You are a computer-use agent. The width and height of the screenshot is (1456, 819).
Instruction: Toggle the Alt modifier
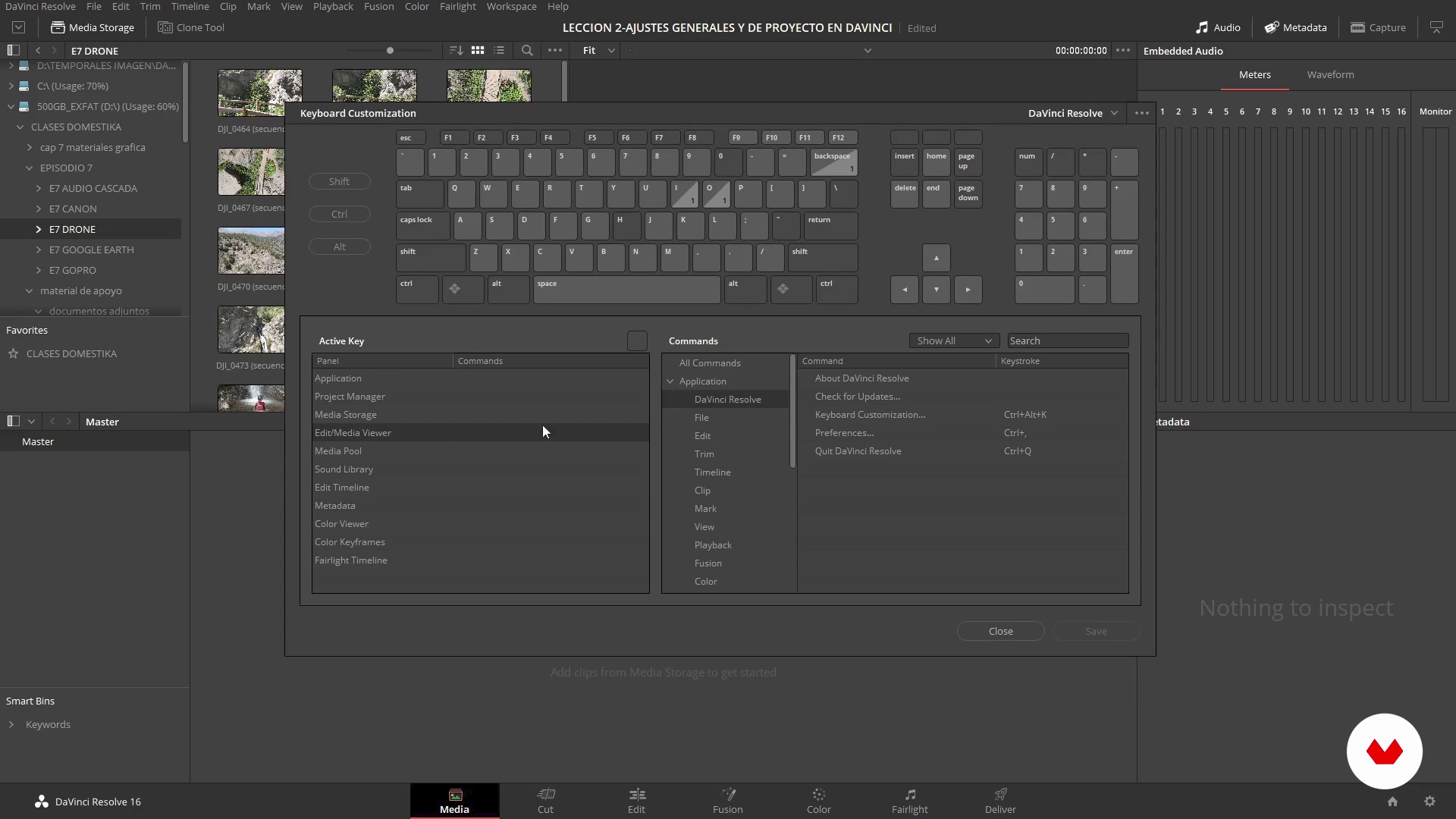339,246
